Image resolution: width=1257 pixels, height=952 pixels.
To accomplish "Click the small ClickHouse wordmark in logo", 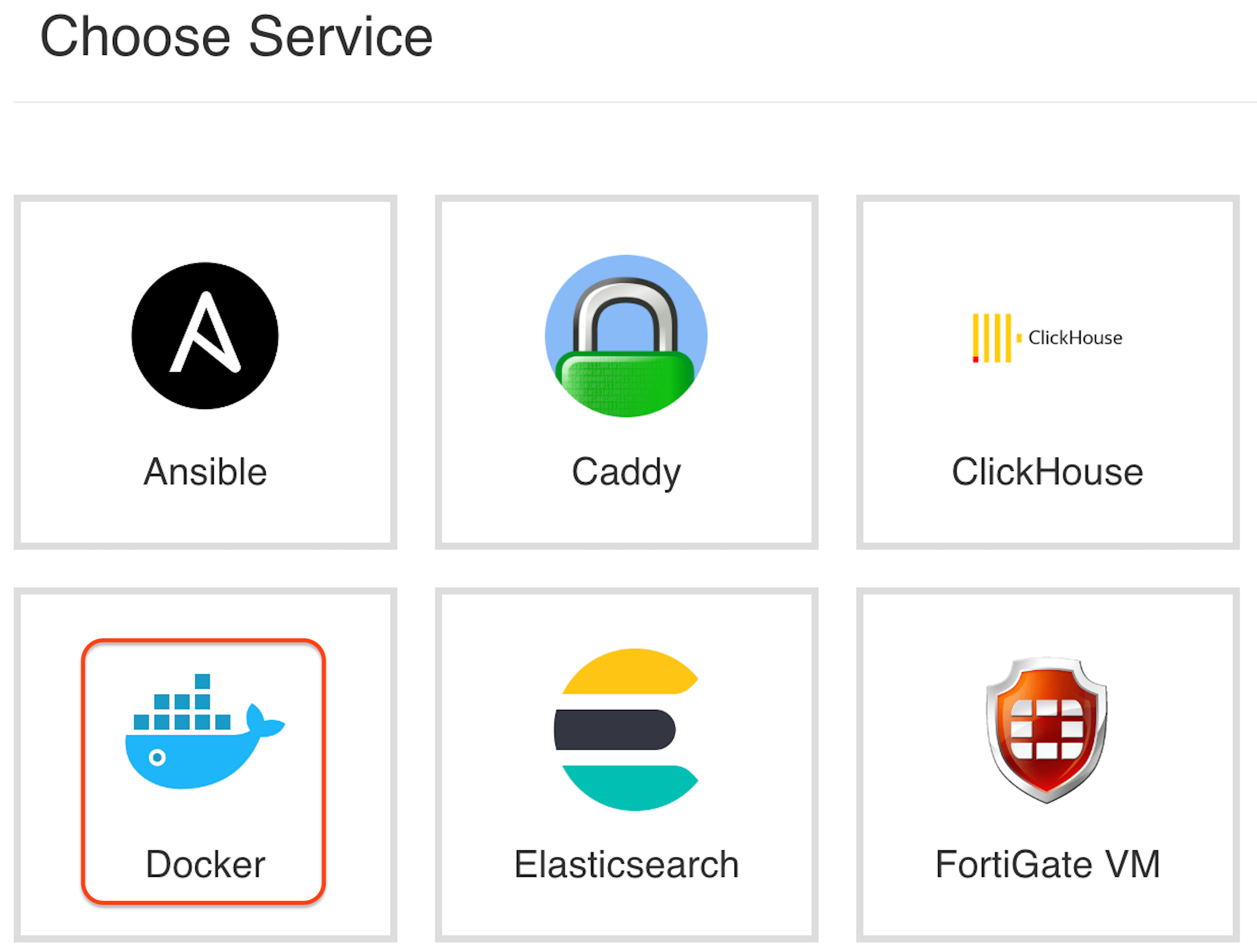I will coord(1075,338).
